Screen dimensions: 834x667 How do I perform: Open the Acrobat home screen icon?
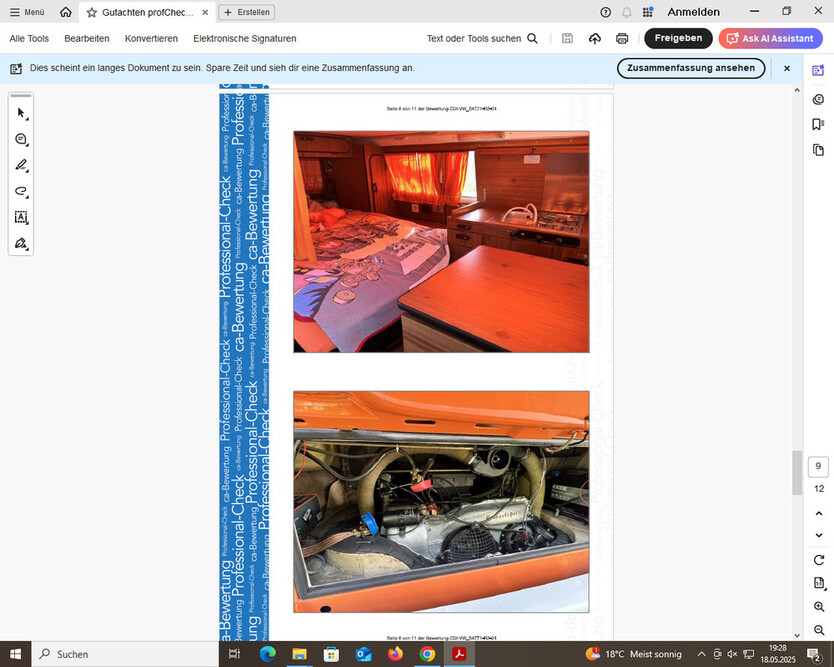[x=65, y=12]
